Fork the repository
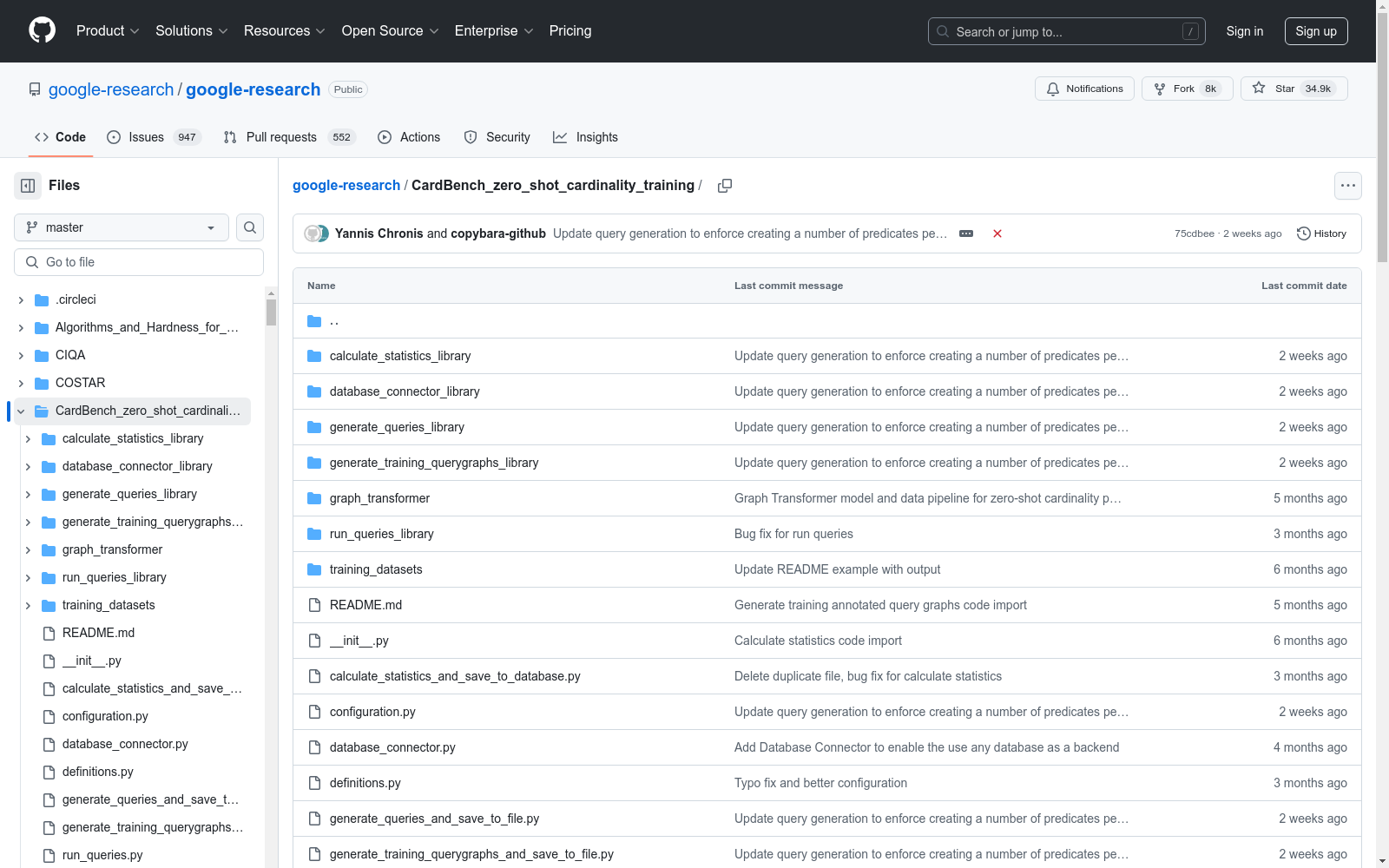The image size is (1389, 868). pyautogui.click(x=1187, y=89)
